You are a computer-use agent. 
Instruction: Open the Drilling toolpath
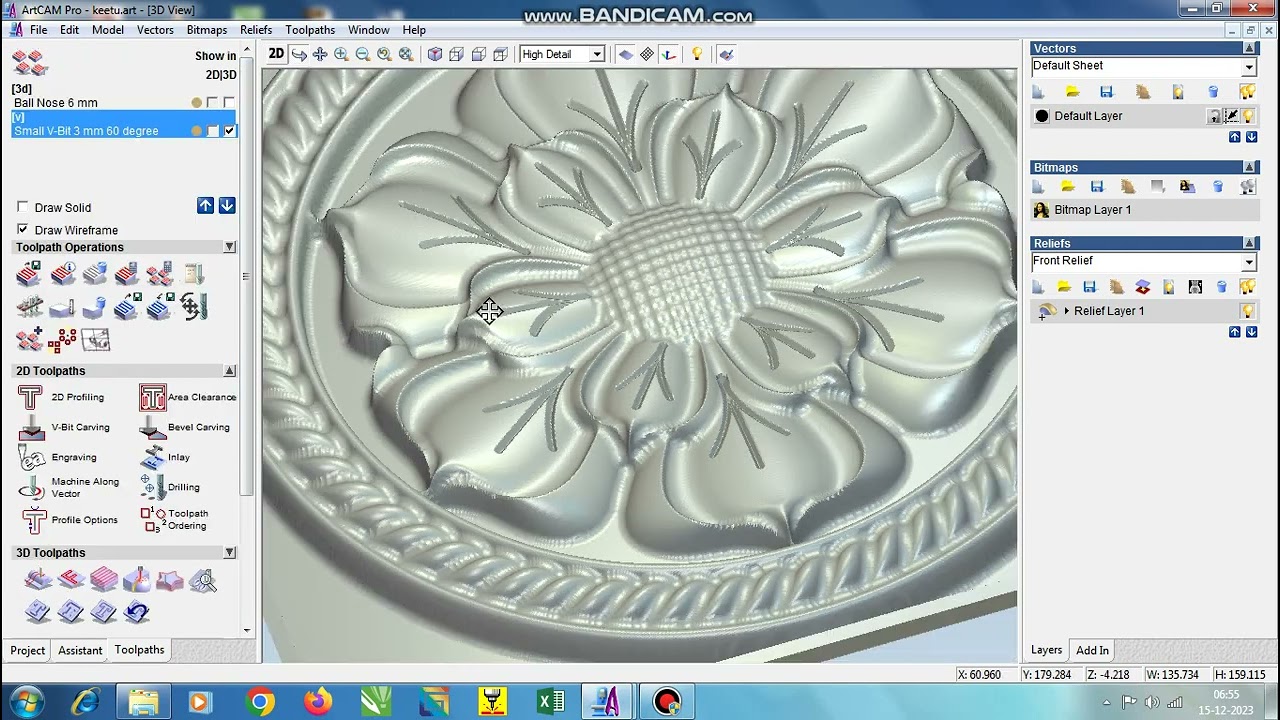[170, 487]
